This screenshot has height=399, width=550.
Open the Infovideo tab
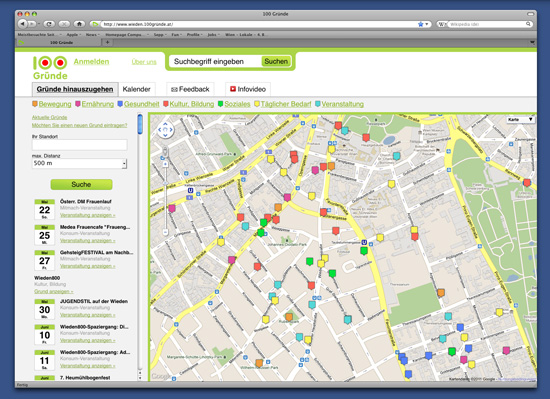point(248,89)
